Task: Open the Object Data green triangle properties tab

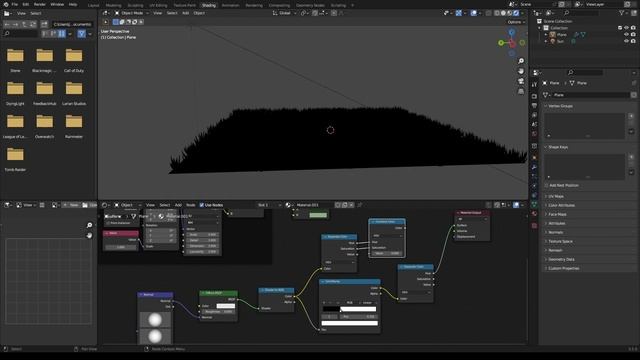Action: (x=534, y=204)
